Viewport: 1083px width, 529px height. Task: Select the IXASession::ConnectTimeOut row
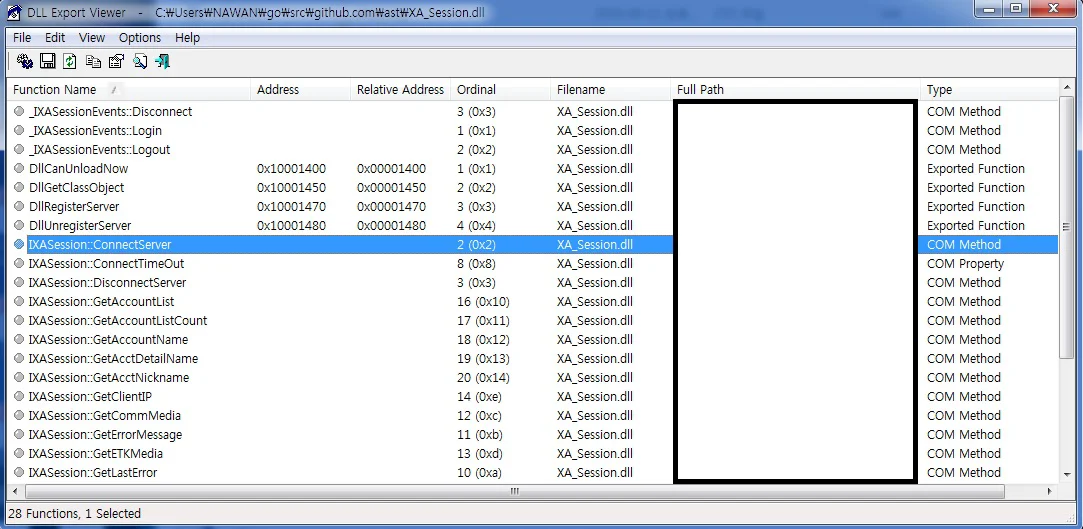pyautogui.click(x=533, y=264)
